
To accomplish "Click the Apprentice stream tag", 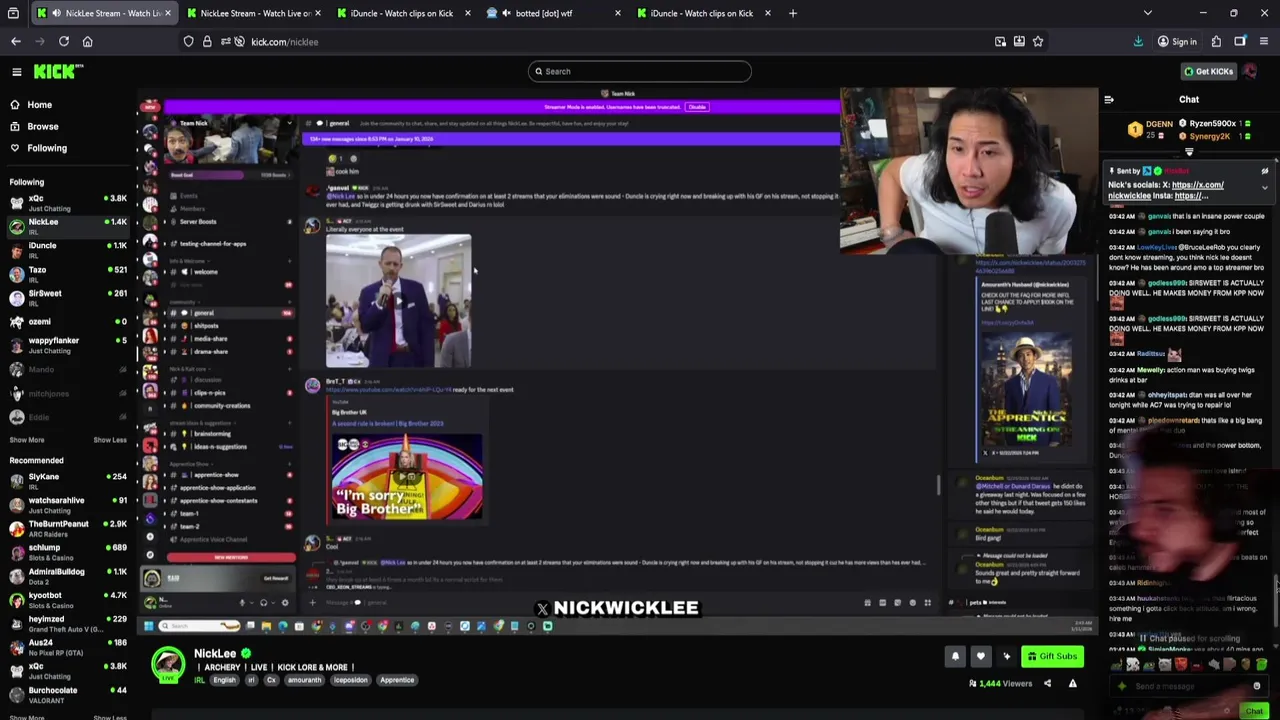I will (397, 680).
